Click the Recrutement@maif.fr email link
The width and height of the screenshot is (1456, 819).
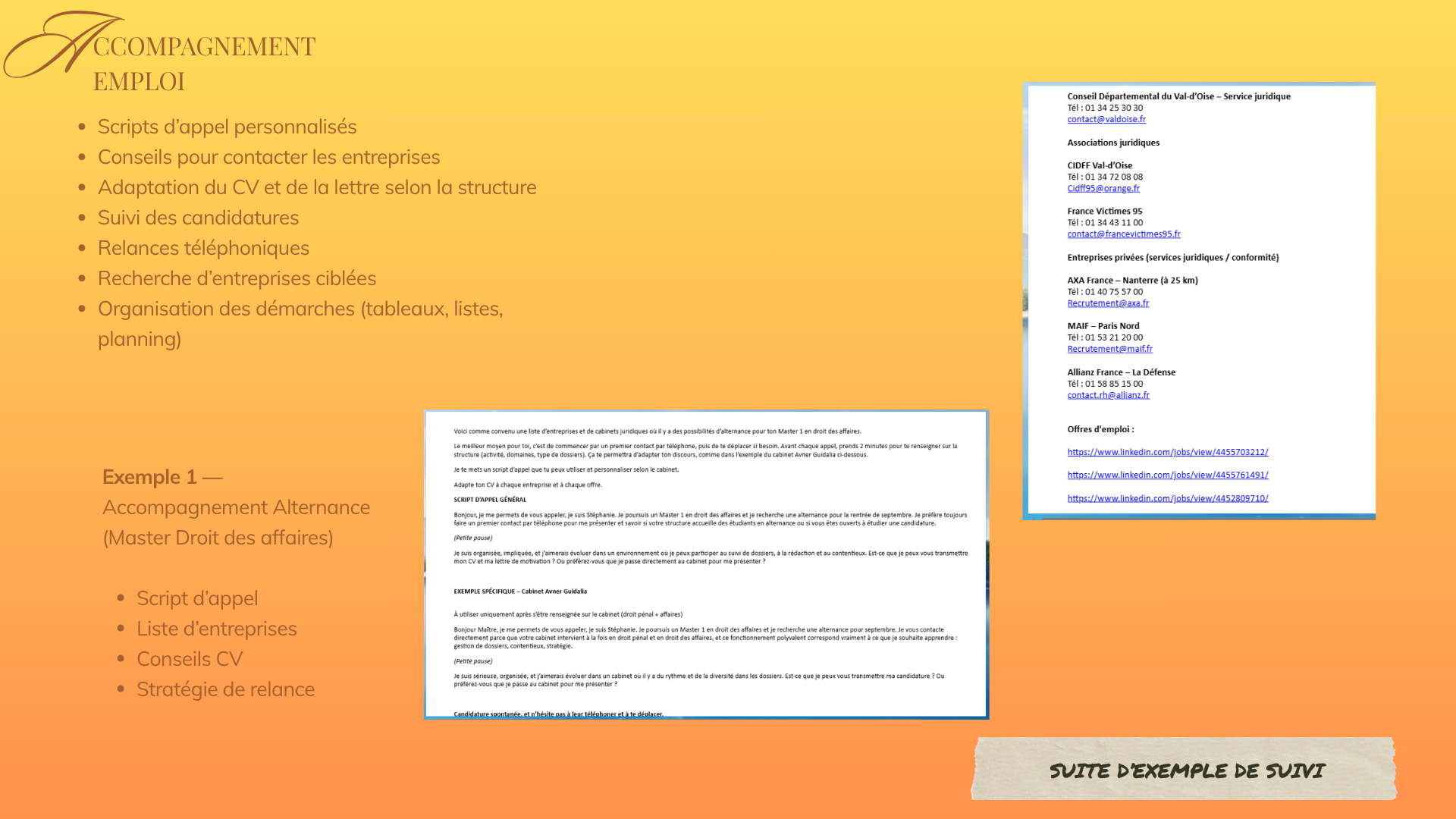1109,350
